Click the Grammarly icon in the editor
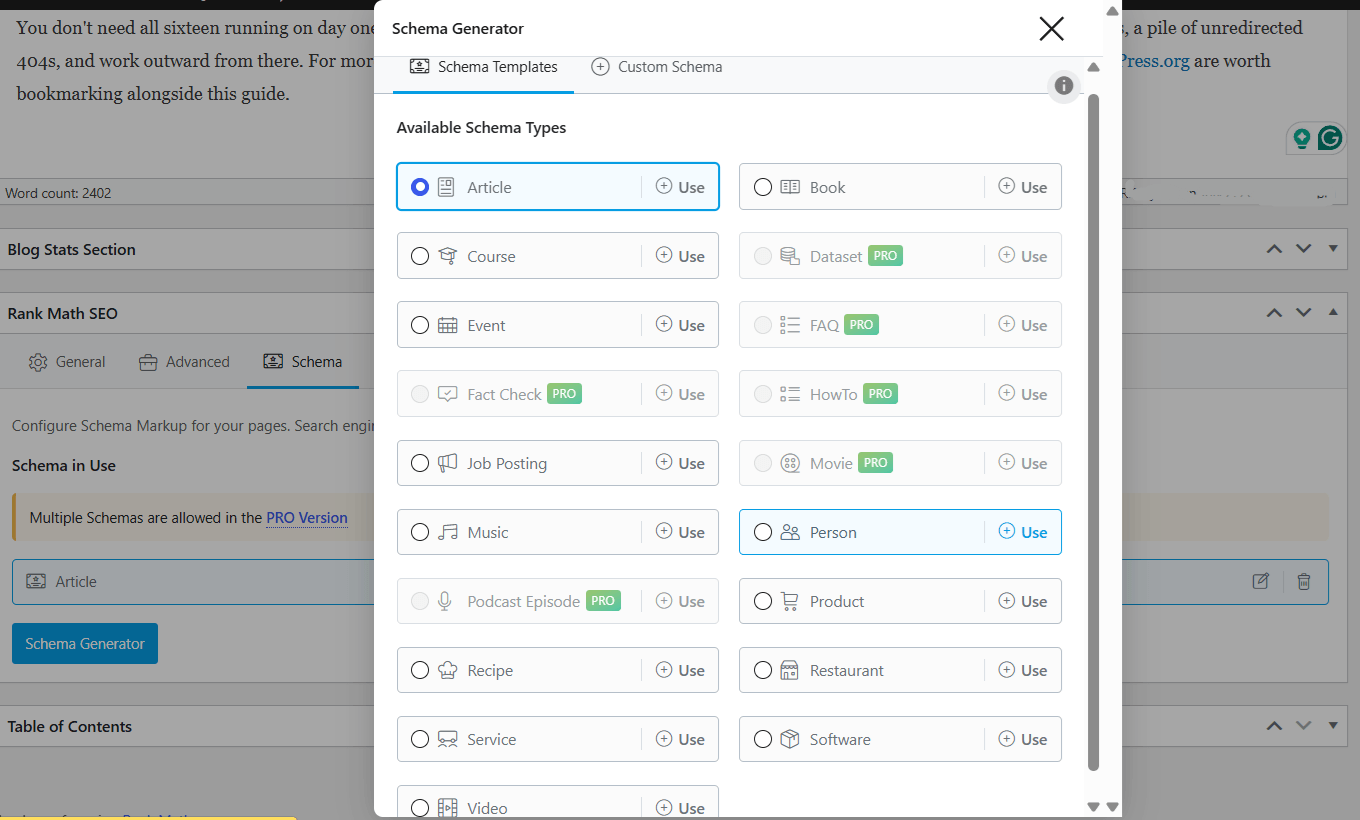 click(x=1329, y=138)
